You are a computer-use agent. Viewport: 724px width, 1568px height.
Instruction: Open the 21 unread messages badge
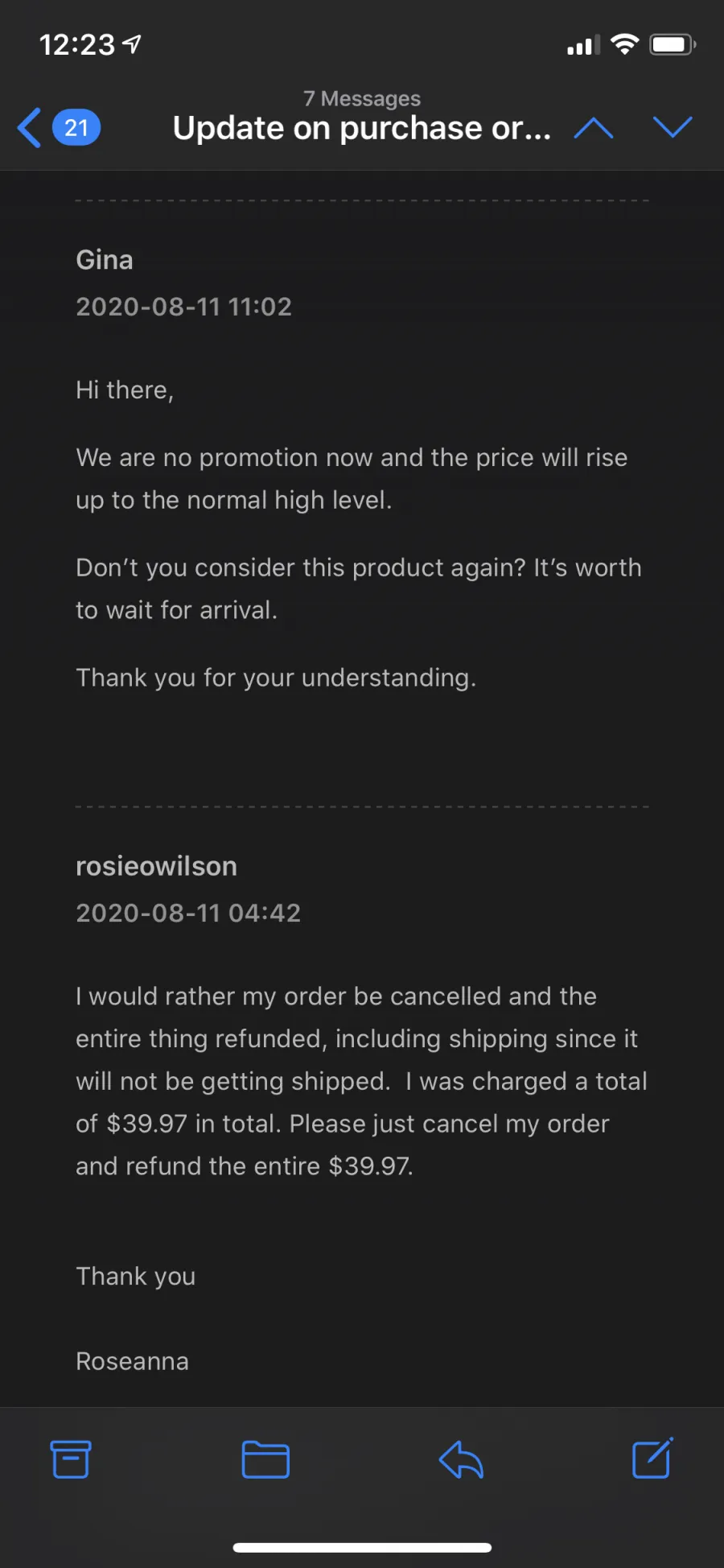coord(76,128)
